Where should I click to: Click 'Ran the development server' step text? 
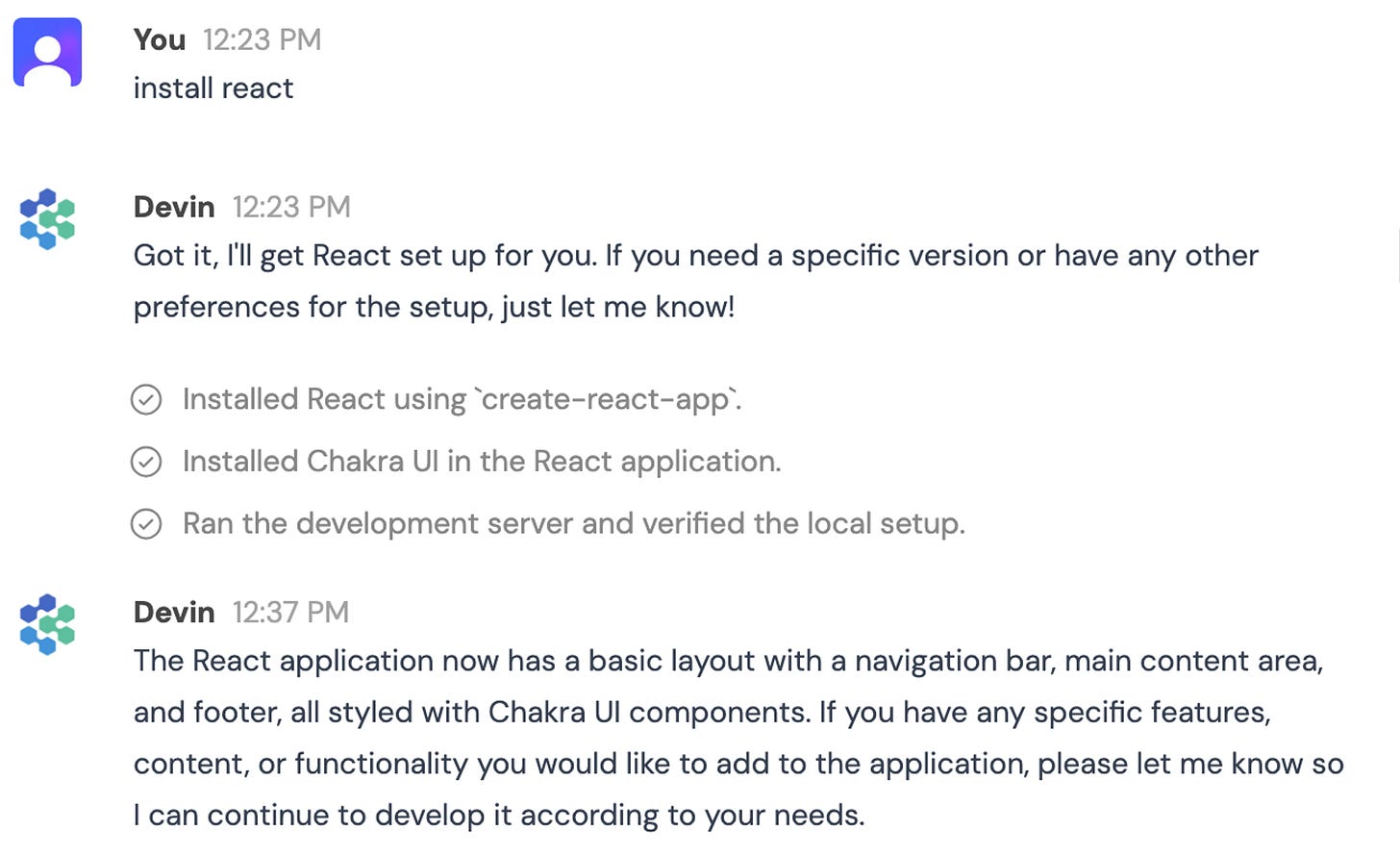(x=574, y=524)
